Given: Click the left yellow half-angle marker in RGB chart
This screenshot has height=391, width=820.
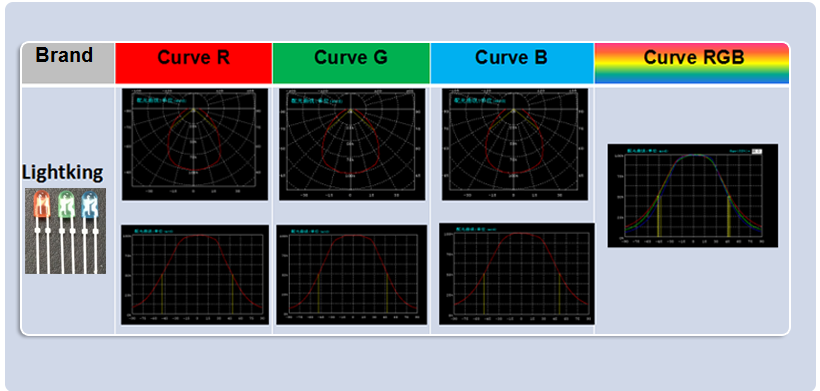Looking at the screenshot, I should (659, 216).
